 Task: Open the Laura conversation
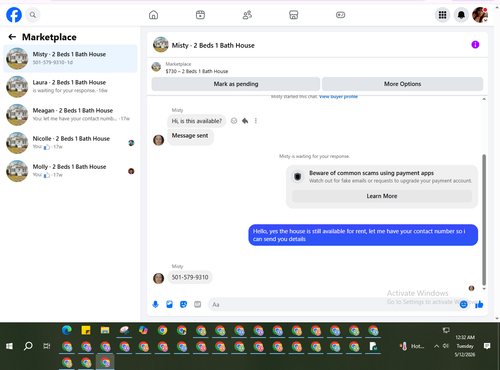pos(70,86)
